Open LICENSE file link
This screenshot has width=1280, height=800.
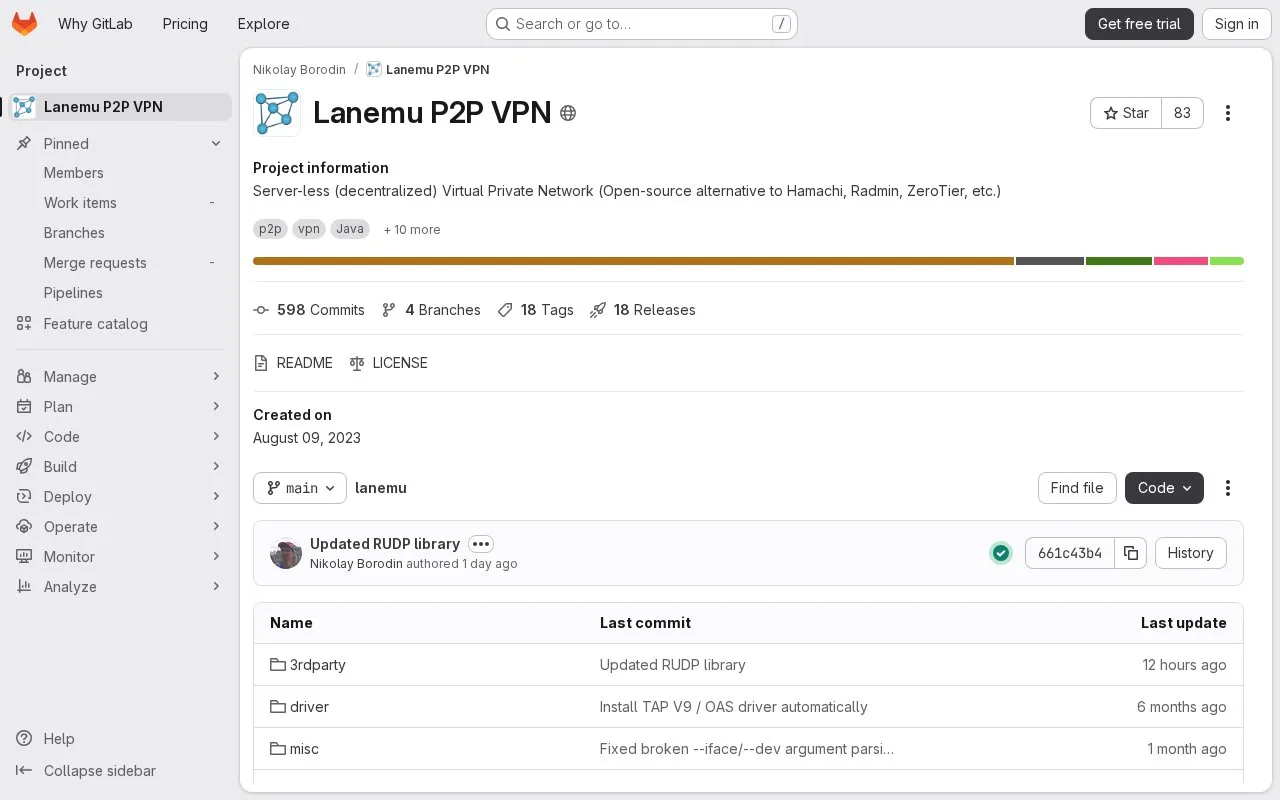click(x=388, y=363)
